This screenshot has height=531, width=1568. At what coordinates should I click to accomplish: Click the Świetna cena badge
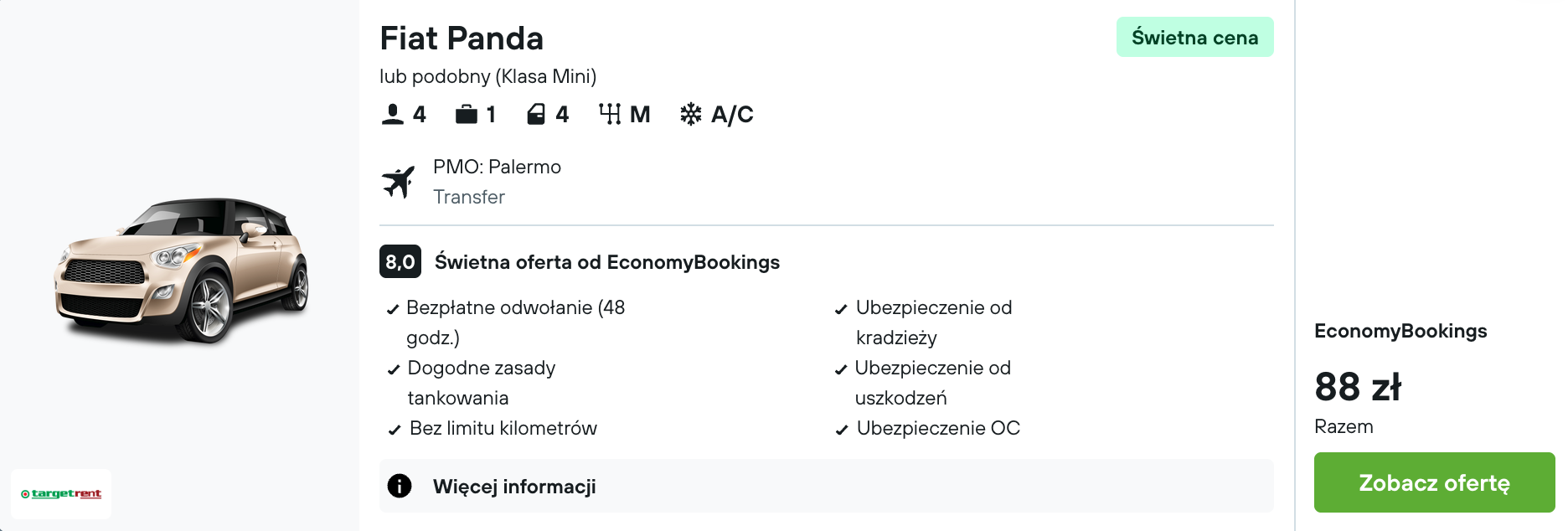(x=1194, y=38)
